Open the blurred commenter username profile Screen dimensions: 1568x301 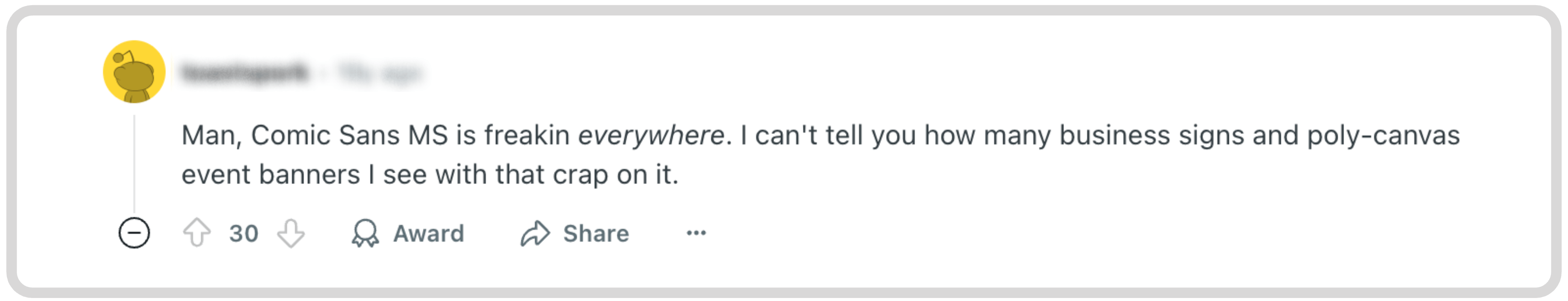[x=245, y=73]
